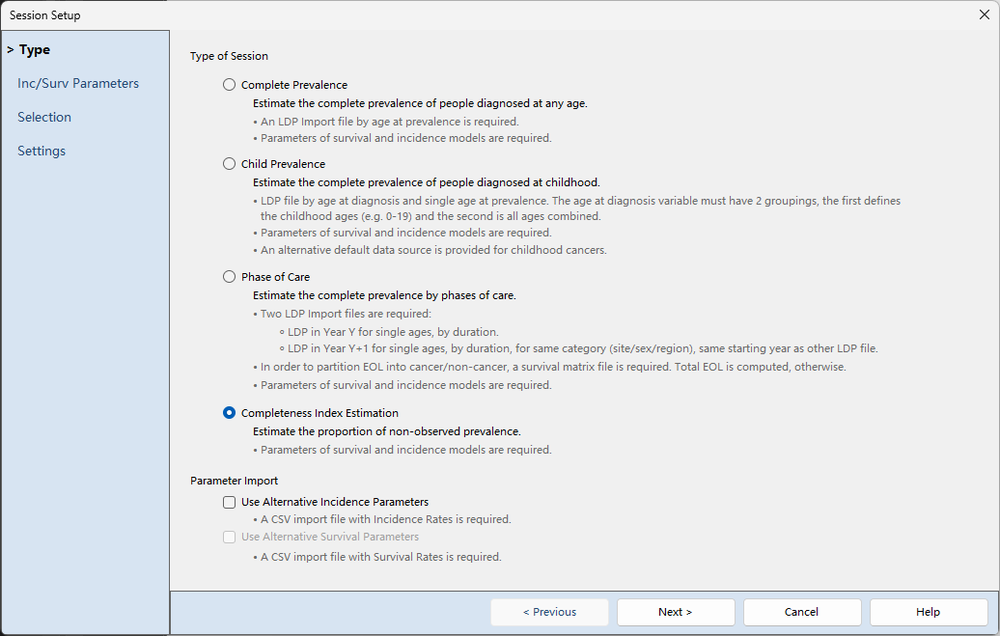Open Help for Session Setup
Image resolution: width=1000 pixels, height=636 pixels.
928,612
